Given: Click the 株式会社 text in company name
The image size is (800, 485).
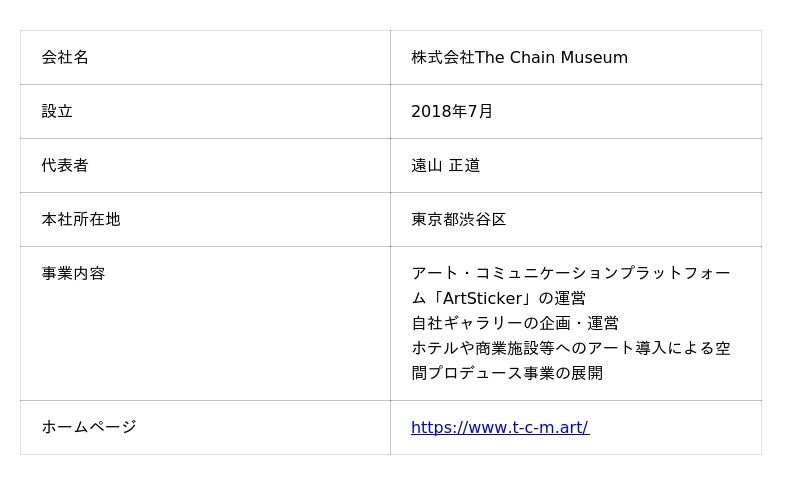Looking at the screenshot, I should point(442,58).
